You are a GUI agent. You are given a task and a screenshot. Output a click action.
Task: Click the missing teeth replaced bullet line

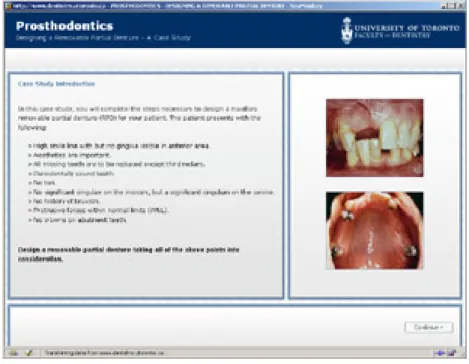click(117, 164)
